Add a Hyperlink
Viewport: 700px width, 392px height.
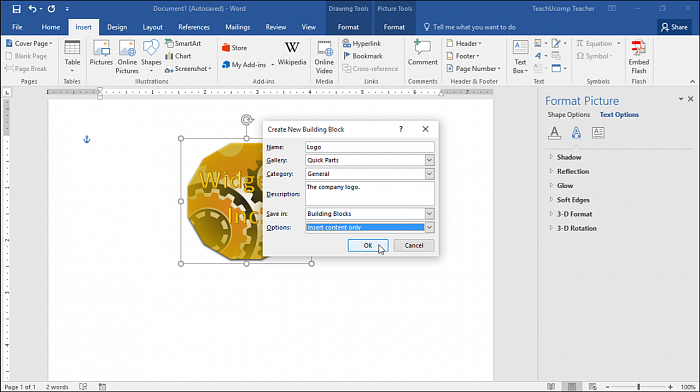point(362,43)
